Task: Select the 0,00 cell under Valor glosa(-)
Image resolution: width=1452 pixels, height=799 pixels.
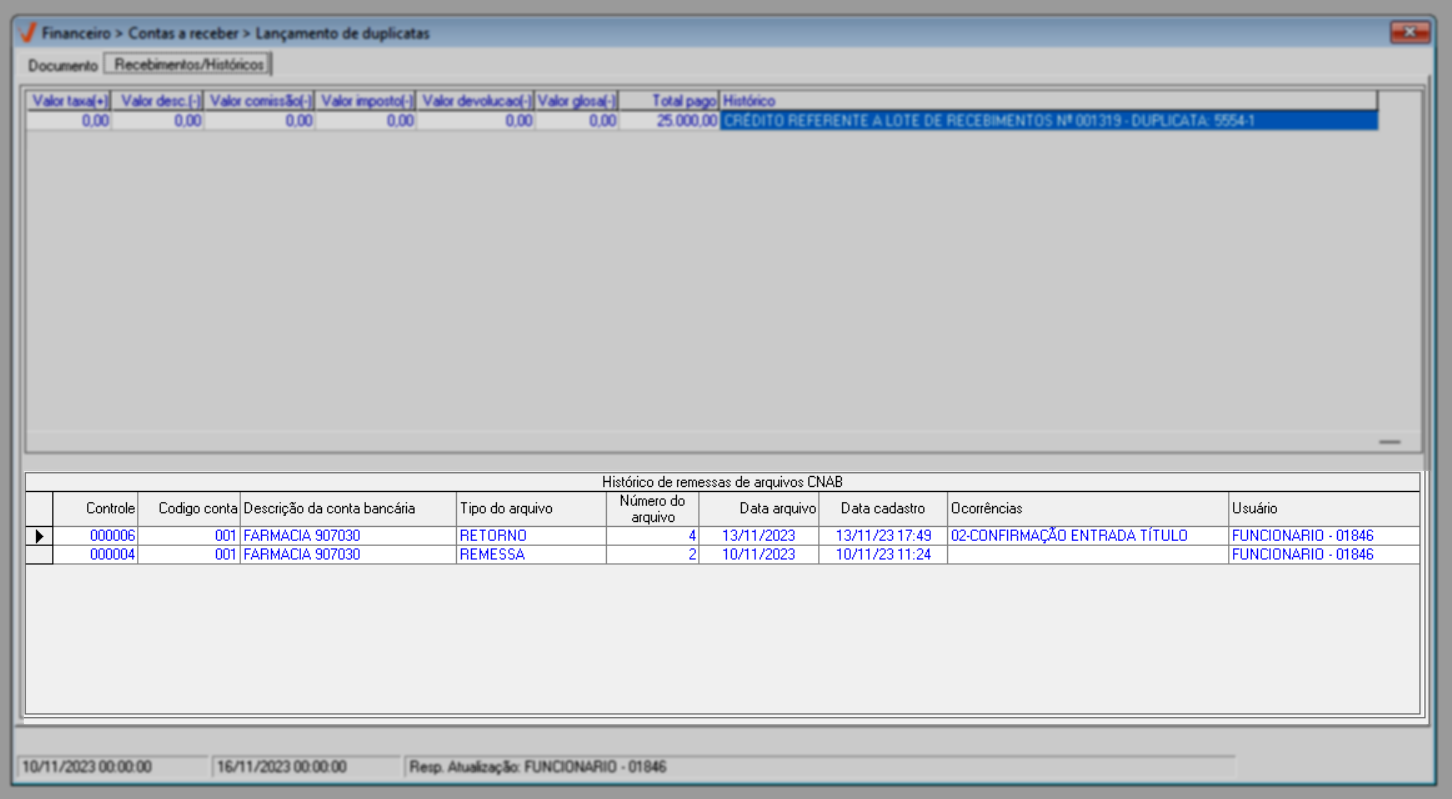Action: 577,121
